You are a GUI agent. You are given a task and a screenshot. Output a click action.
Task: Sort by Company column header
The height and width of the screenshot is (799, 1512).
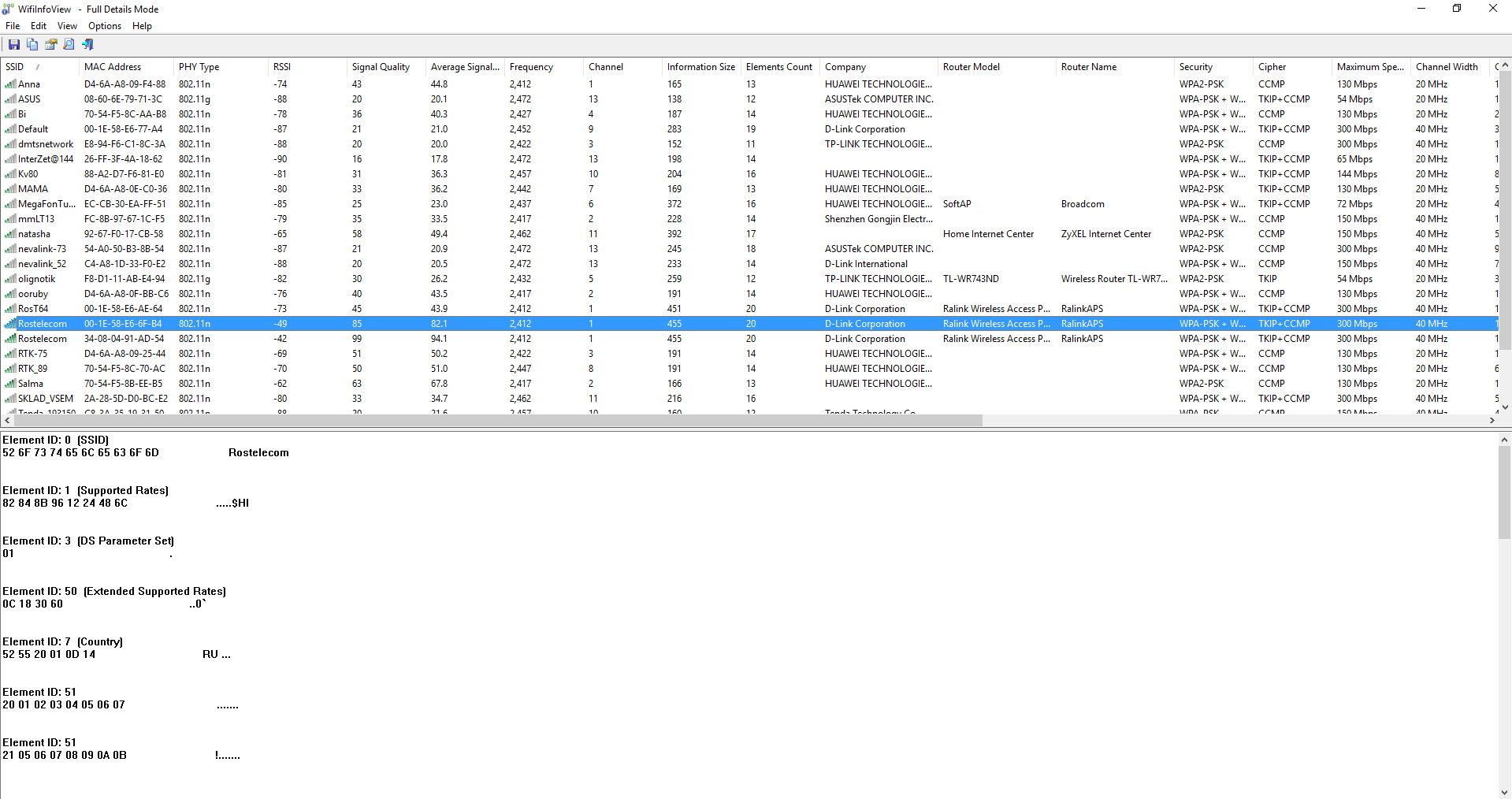point(879,67)
